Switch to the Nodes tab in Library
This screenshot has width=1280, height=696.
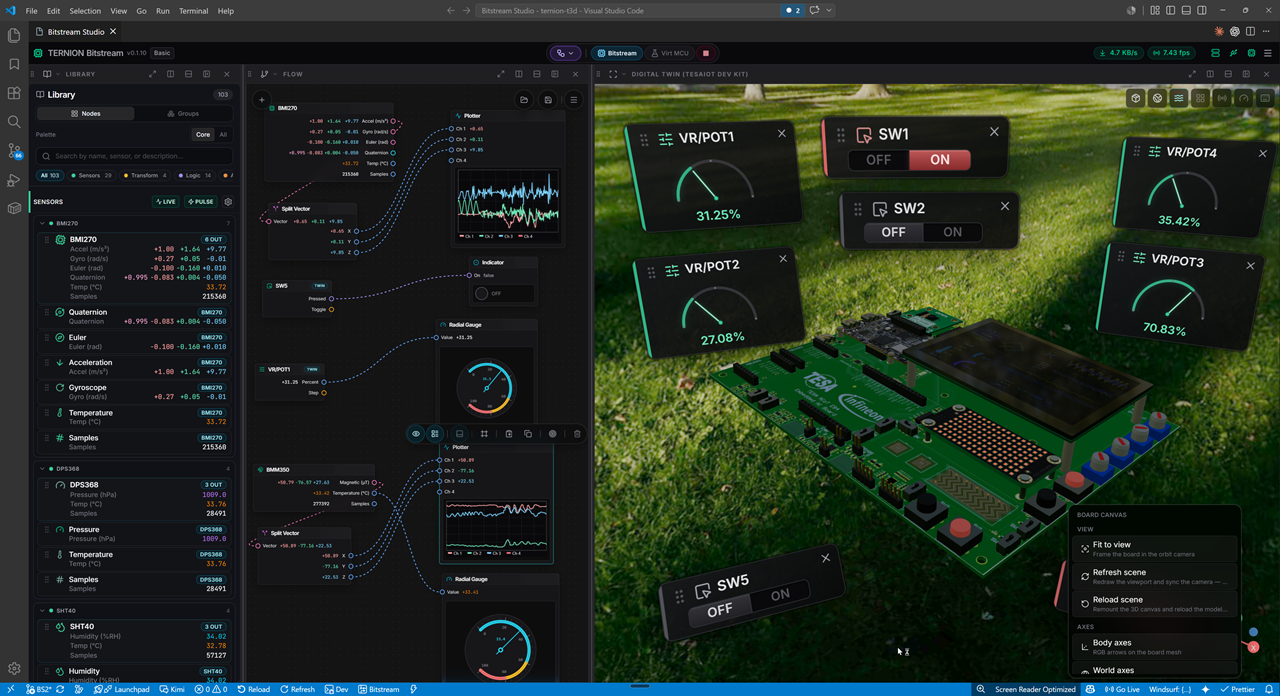coord(85,114)
